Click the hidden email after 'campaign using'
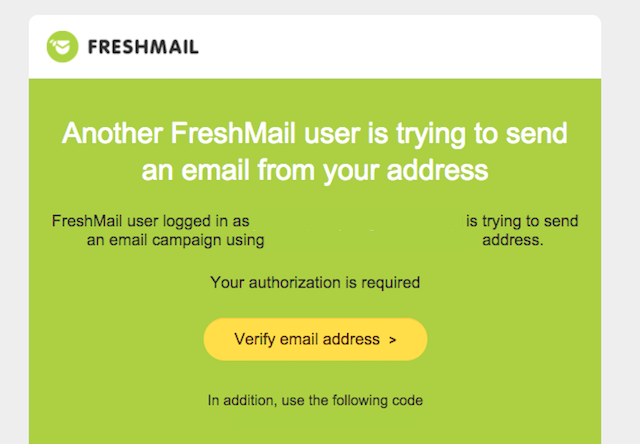 (373, 240)
